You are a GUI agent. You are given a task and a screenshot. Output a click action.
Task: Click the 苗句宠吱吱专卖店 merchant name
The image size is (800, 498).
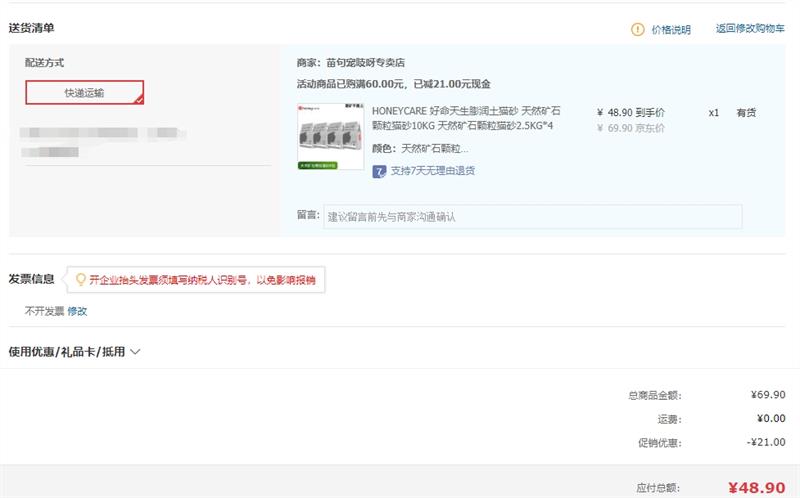(x=365, y=63)
